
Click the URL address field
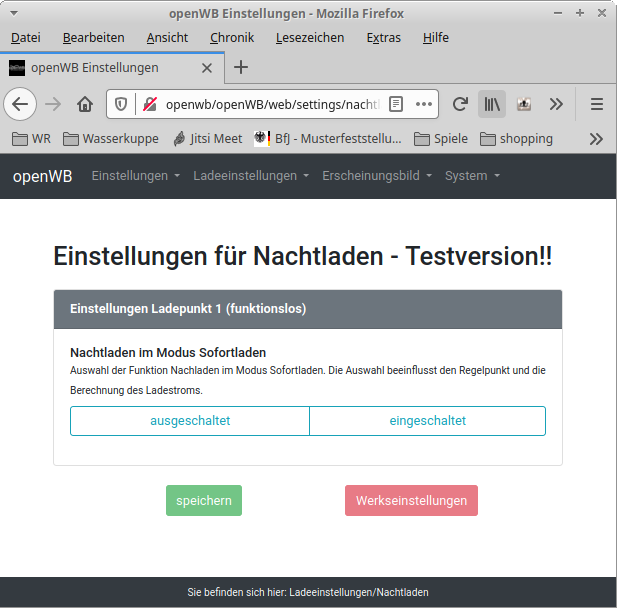272,104
